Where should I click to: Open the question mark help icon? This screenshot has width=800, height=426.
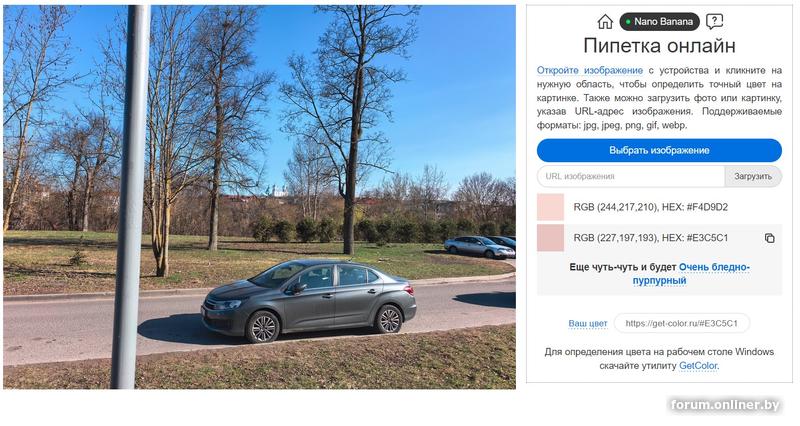pos(714,21)
